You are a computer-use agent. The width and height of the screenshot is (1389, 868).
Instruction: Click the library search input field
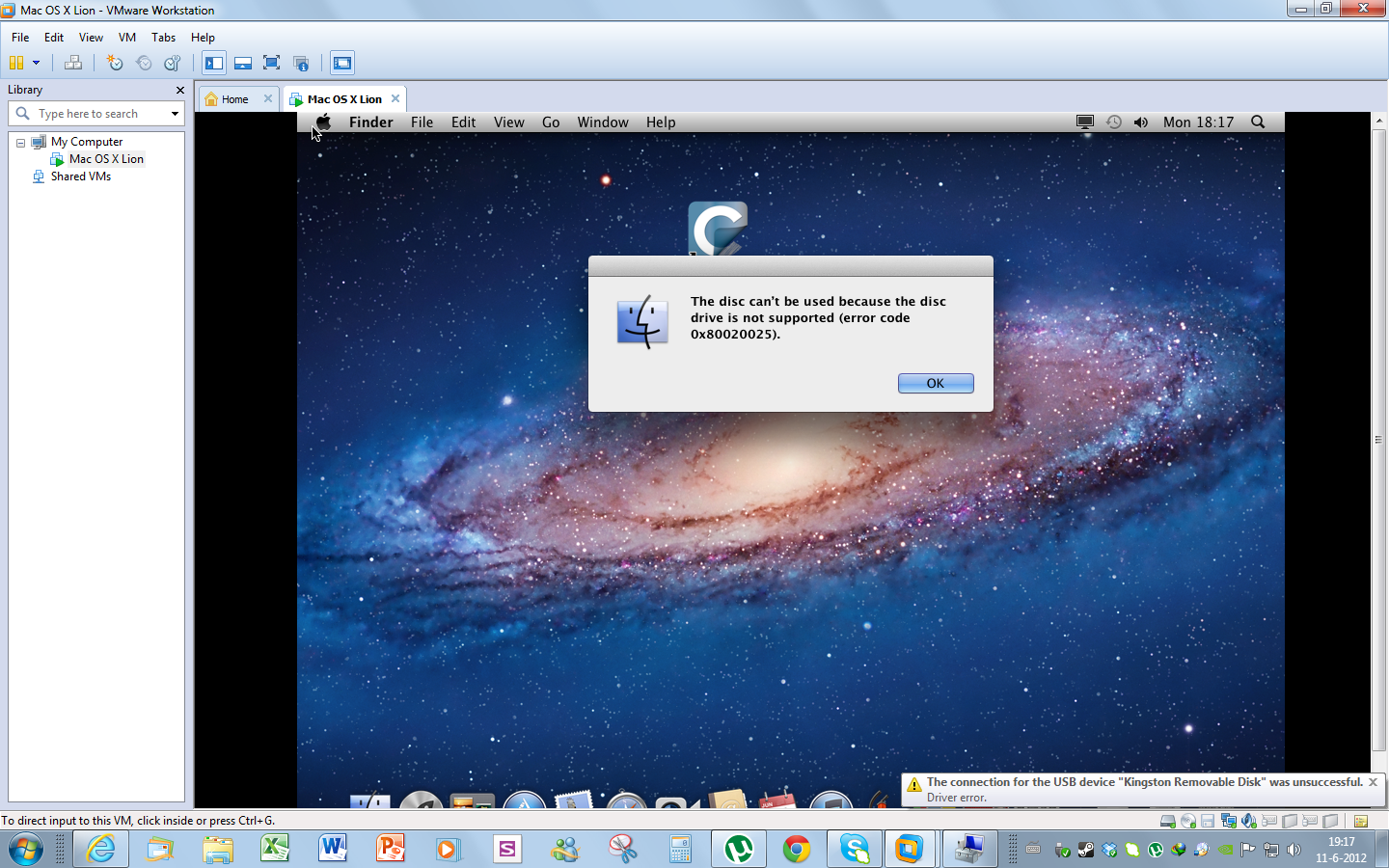96,114
